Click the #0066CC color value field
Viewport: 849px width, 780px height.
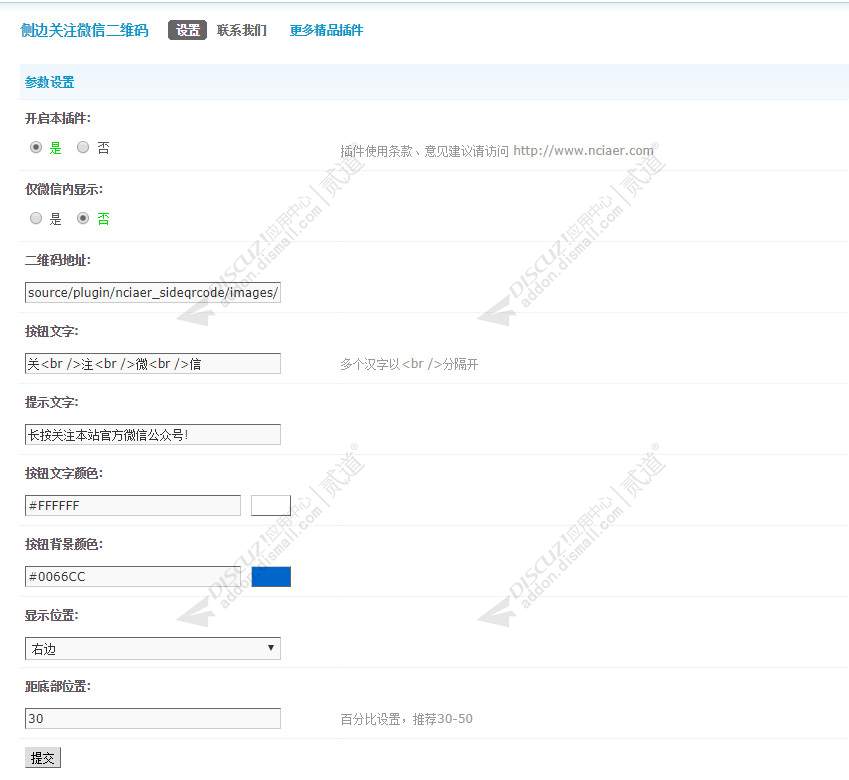click(133, 576)
